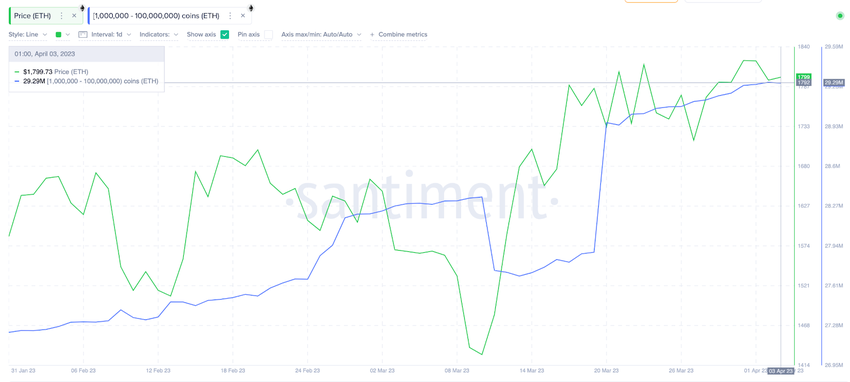The width and height of the screenshot is (850, 382).
Task: Click the 1799 price axis value badge
Action: pos(803,77)
